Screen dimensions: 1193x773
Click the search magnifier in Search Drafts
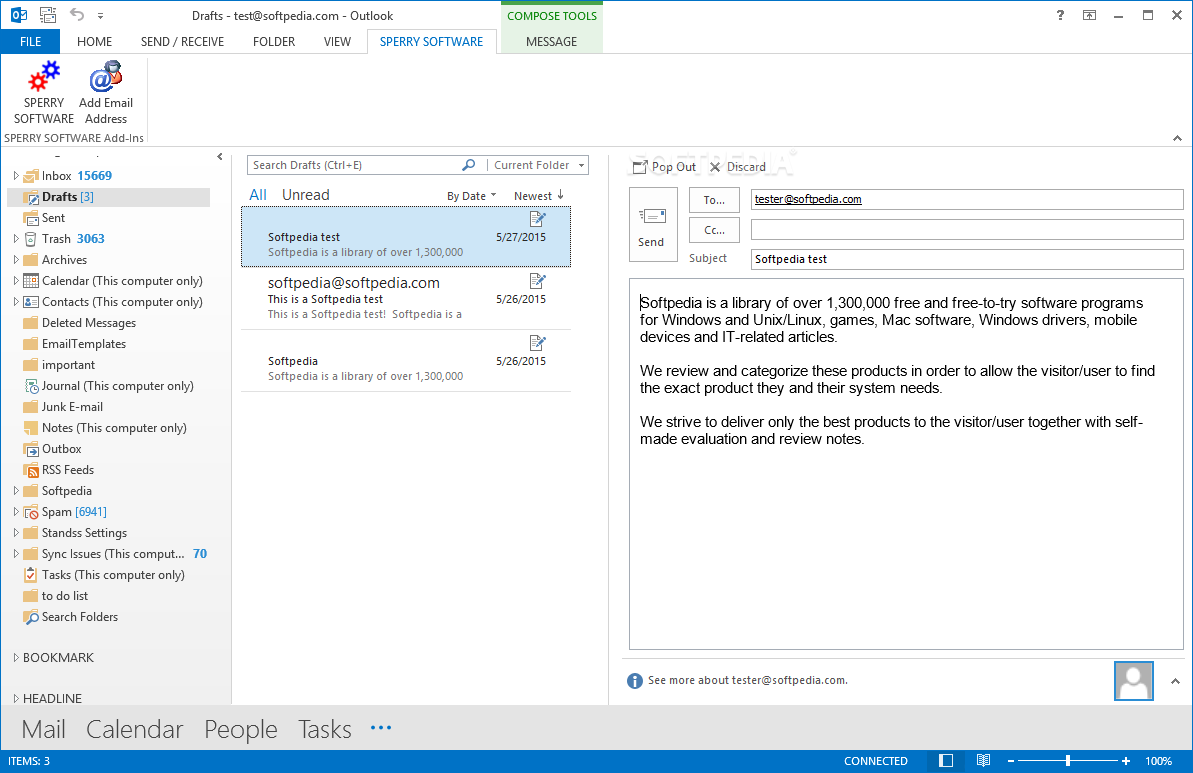pyautogui.click(x=469, y=165)
